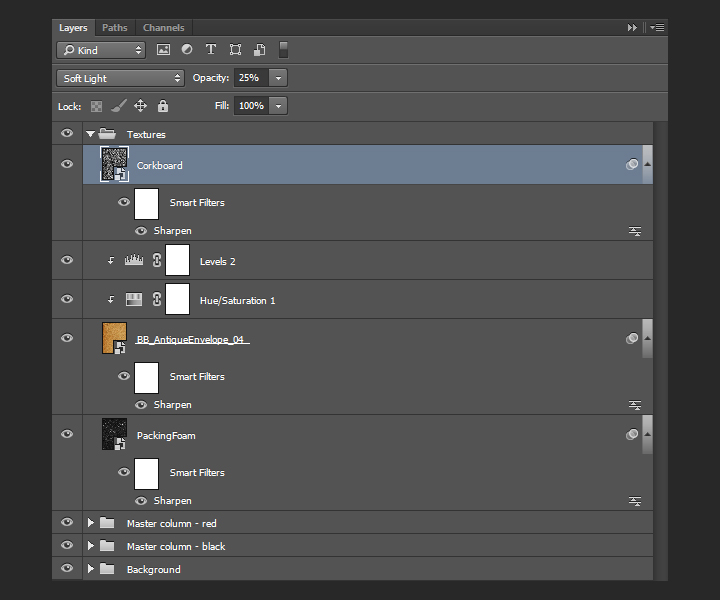Click Corkboard smart filter indicator icon
Screen dimensions: 720x600
632,164
